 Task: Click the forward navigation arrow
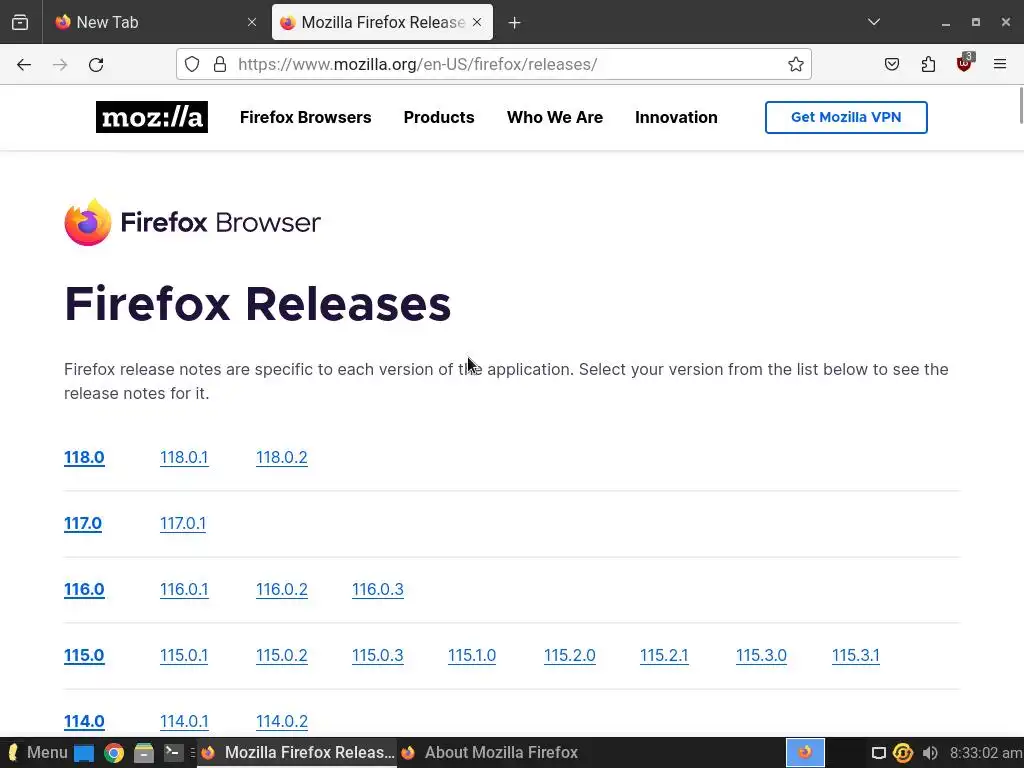click(60, 65)
